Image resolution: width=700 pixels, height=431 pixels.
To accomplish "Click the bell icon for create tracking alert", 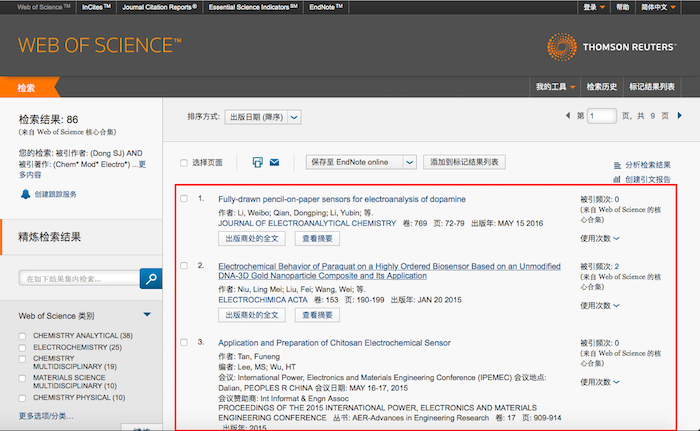I will tap(25, 194).
